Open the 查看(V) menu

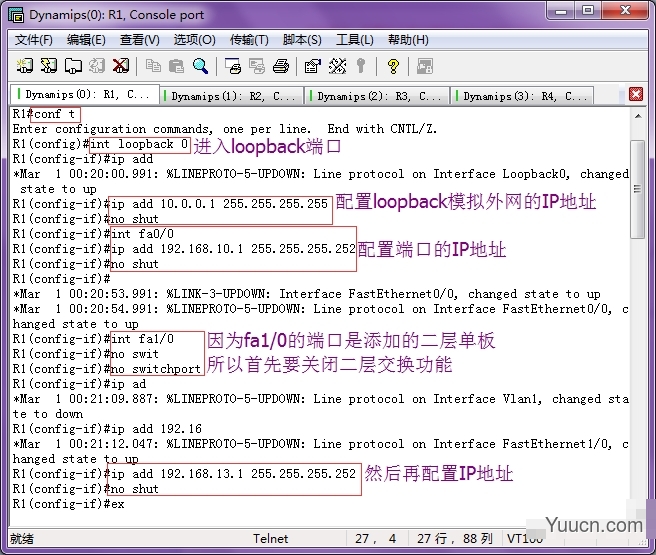(140, 40)
